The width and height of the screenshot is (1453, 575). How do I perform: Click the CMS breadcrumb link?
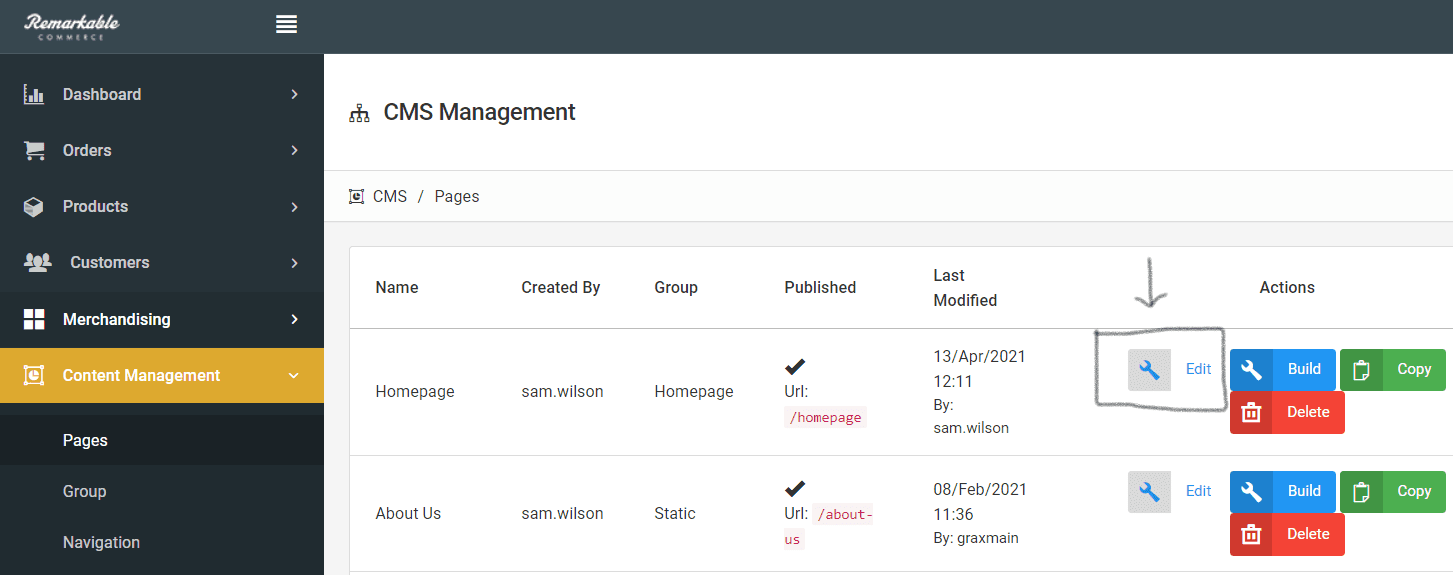[389, 197]
